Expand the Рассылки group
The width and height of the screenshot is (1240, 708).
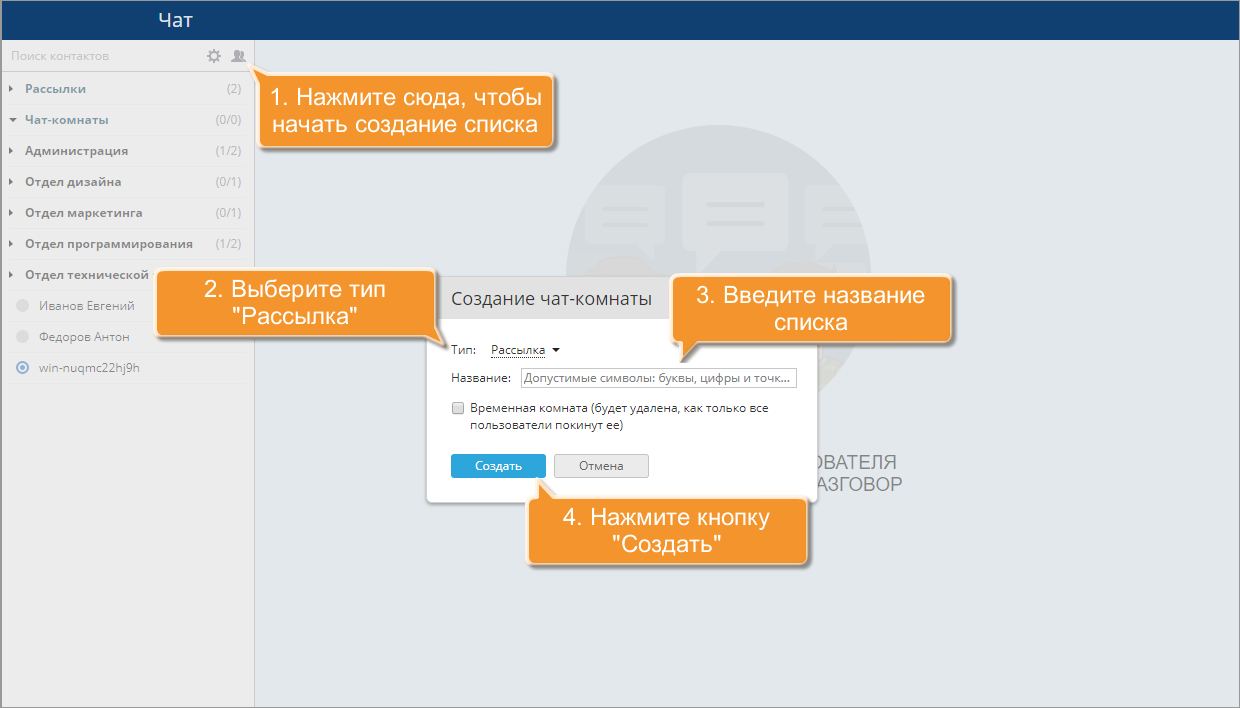(12, 89)
